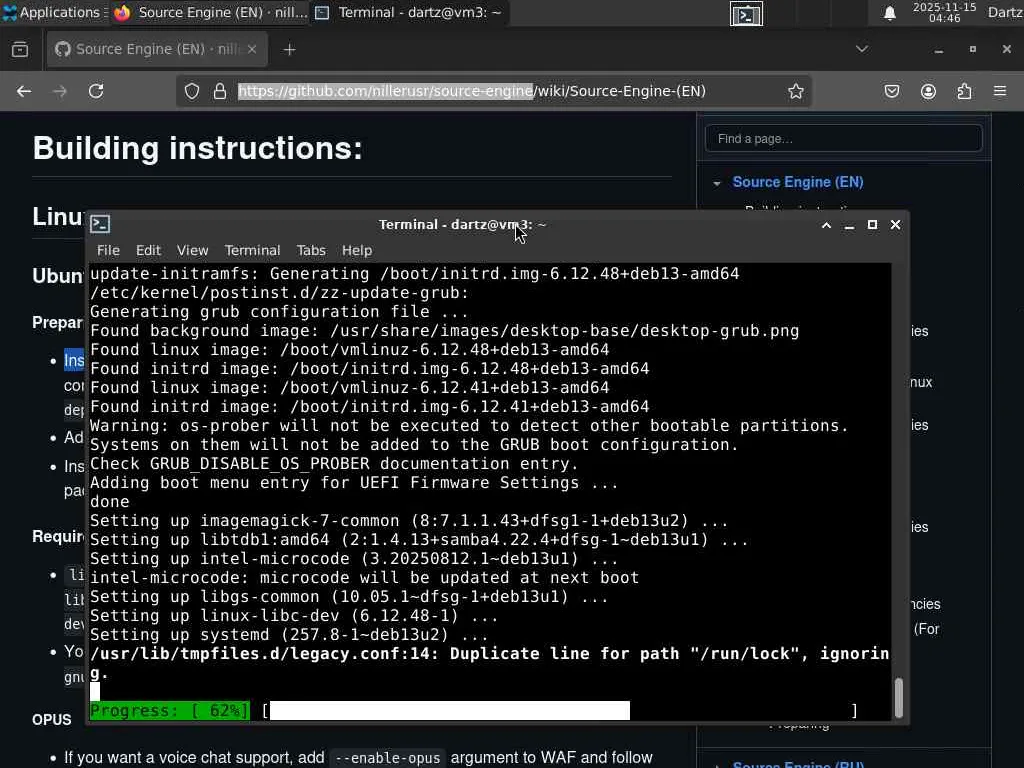Switch to Terminal taskbar entry

click(x=409, y=12)
